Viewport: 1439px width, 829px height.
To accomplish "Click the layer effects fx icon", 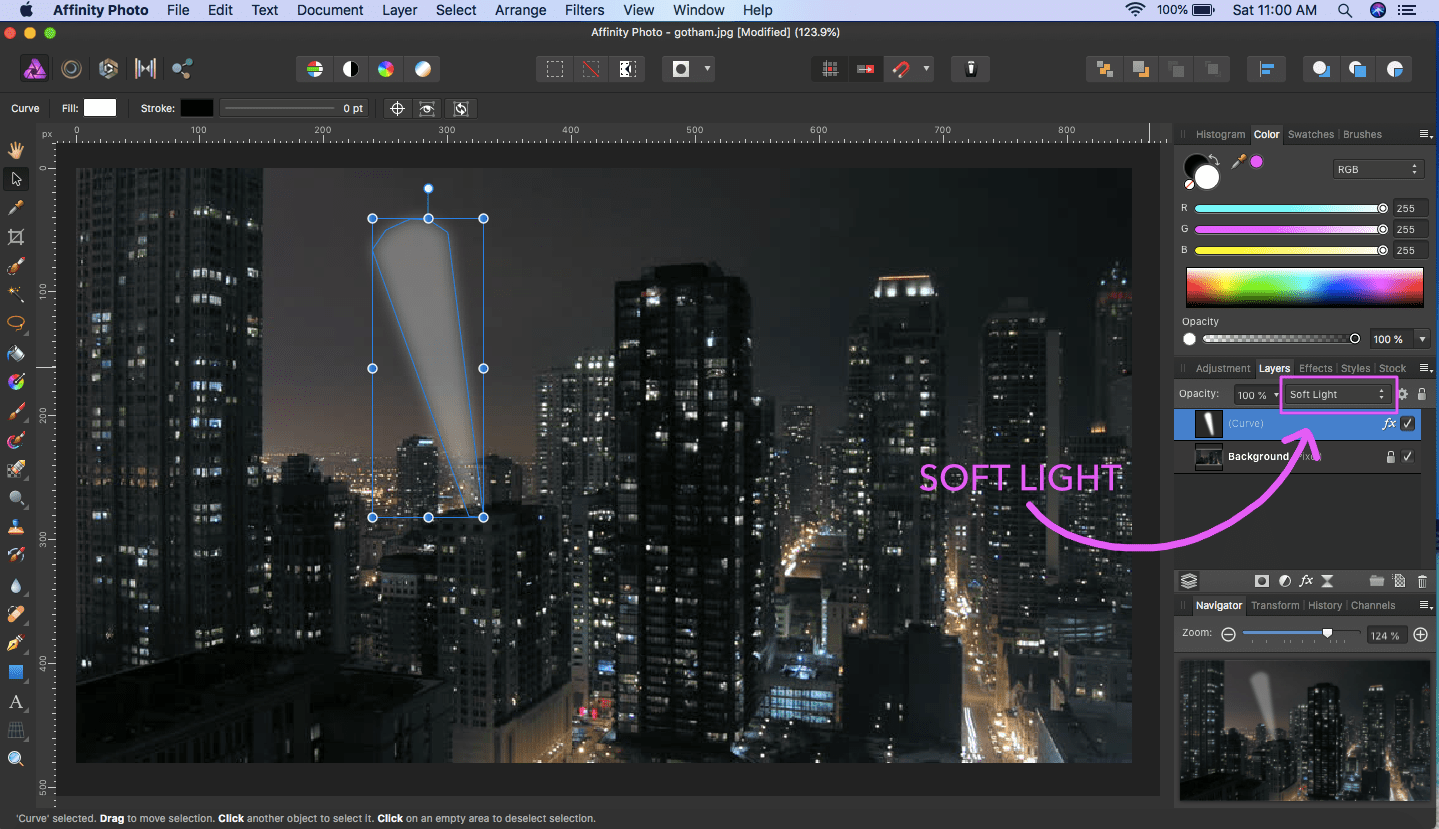I will (x=1306, y=581).
